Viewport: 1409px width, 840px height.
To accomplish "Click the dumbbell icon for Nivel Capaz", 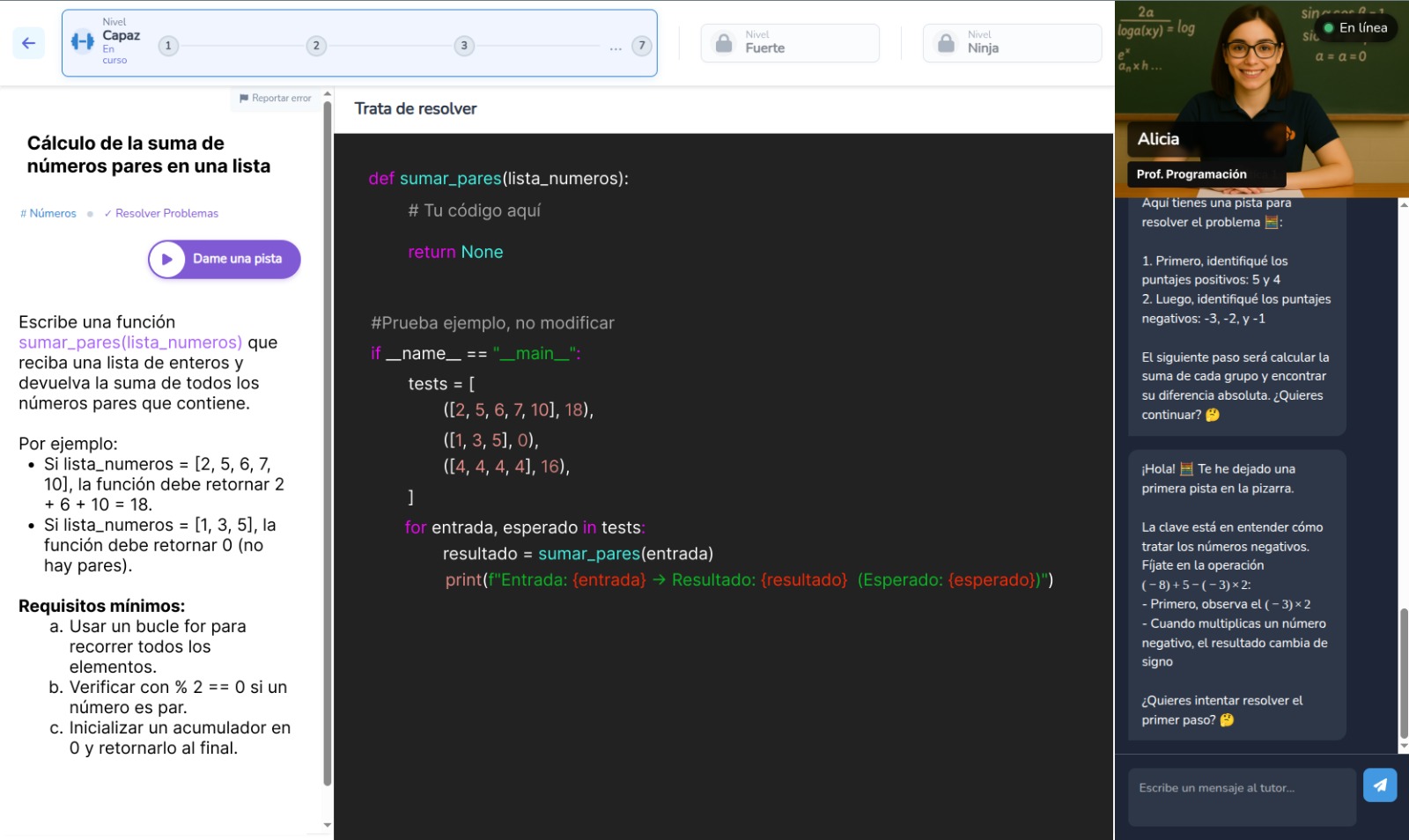I will [83, 41].
